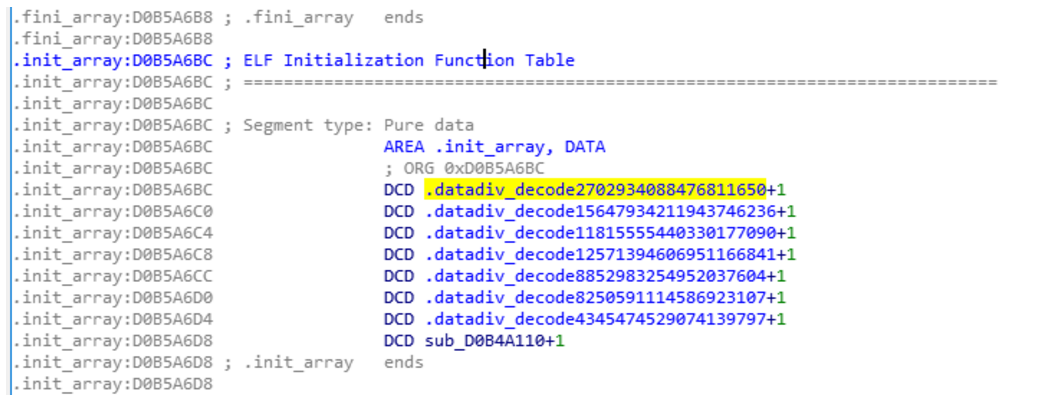Open .datadiv_decode11815555440330177090 symbol
This screenshot has height=395, width=1044.
(x=600, y=233)
